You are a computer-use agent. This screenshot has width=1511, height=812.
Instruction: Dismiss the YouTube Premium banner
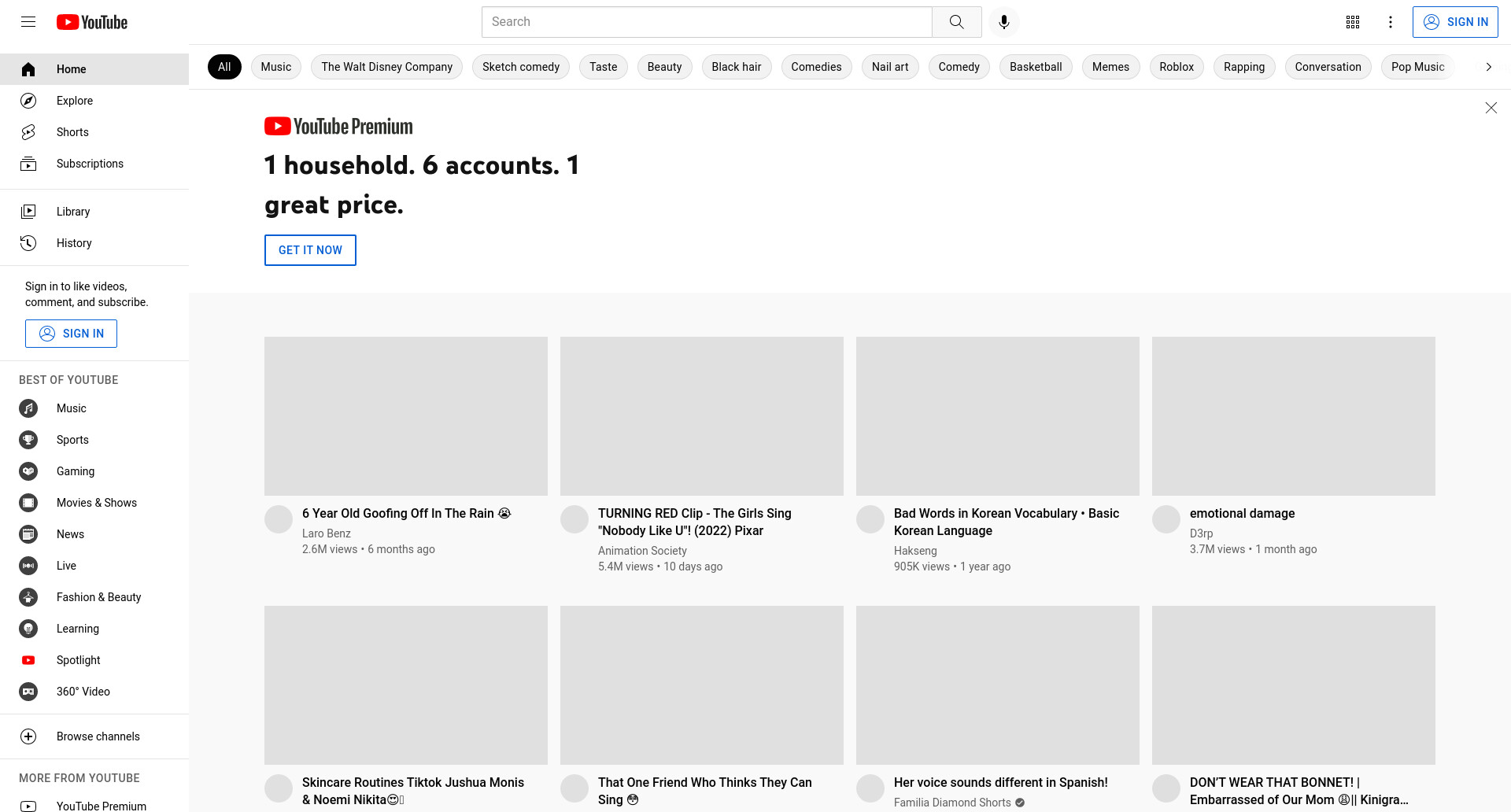(1491, 108)
